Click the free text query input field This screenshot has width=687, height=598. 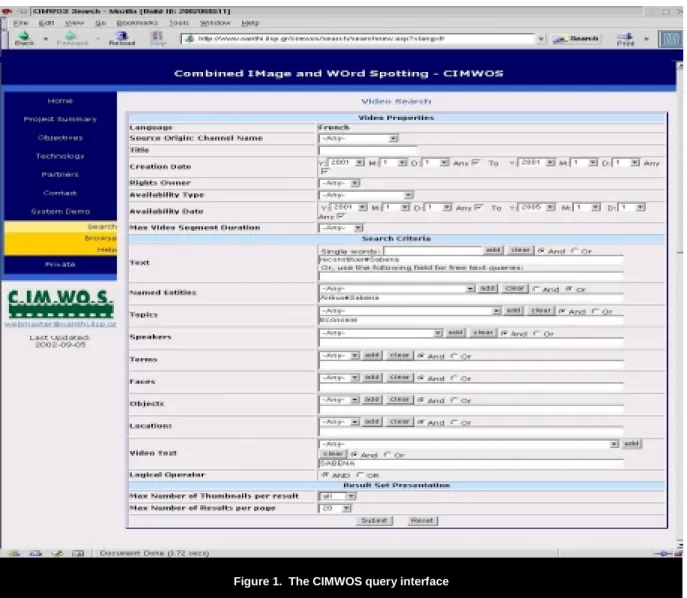471,276
